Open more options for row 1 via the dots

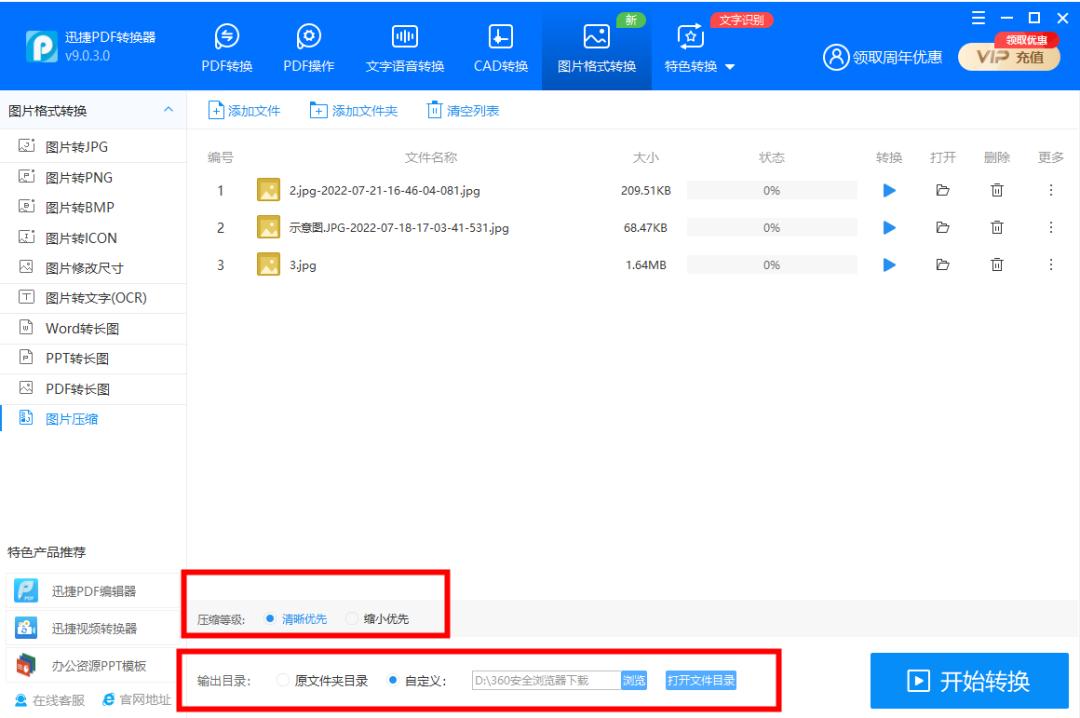(x=1051, y=190)
